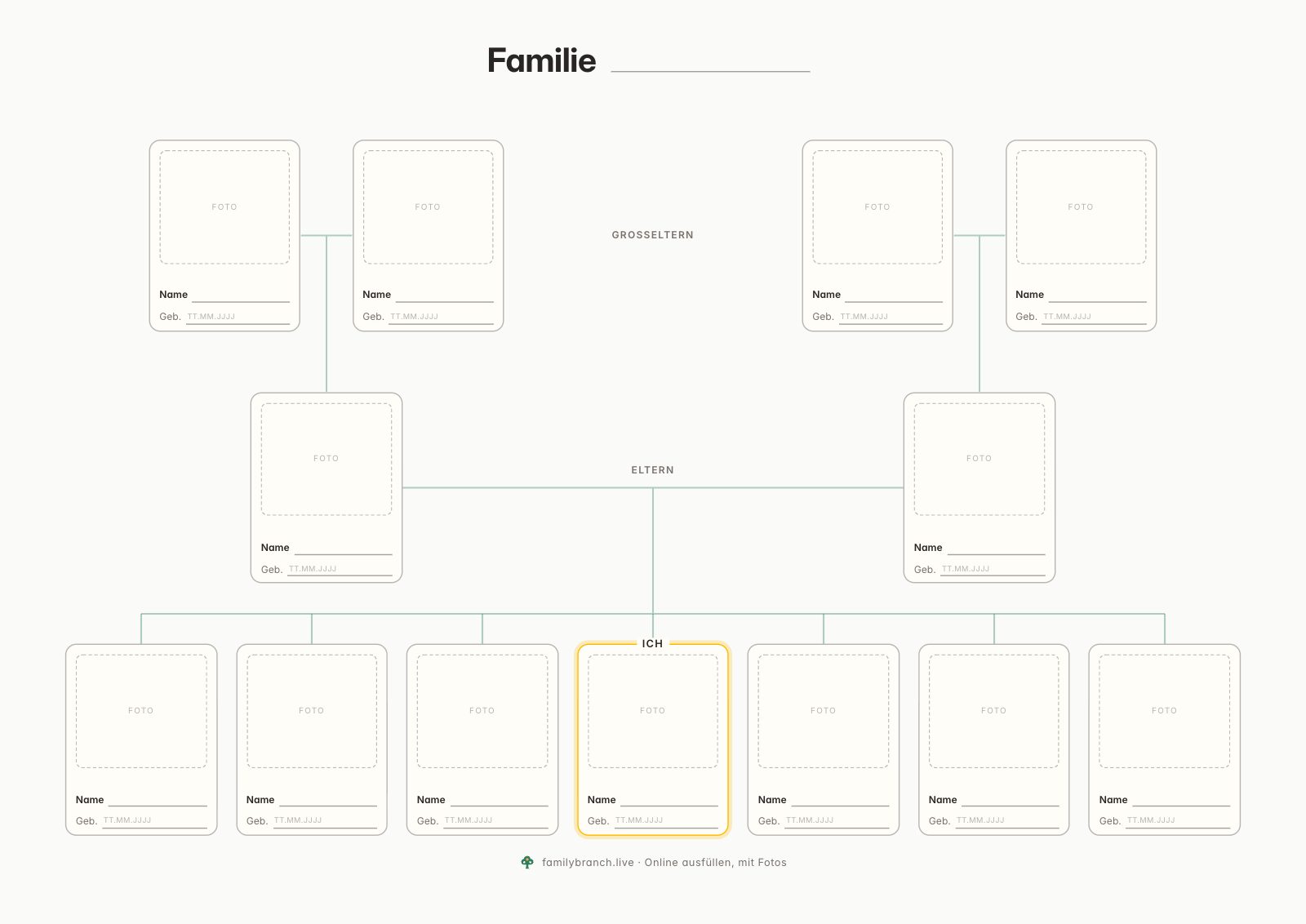Image resolution: width=1306 pixels, height=924 pixels.
Task: Click the Name line of the leftmost sibling card
Action: [x=158, y=805]
